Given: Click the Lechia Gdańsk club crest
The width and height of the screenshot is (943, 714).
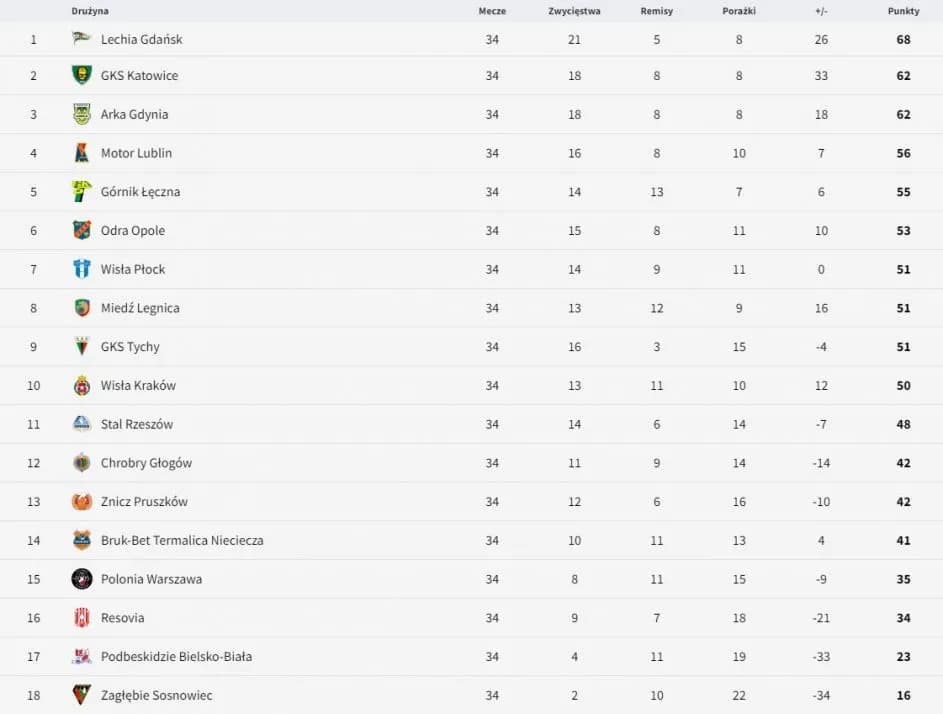Looking at the screenshot, I should (x=82, y=39).
